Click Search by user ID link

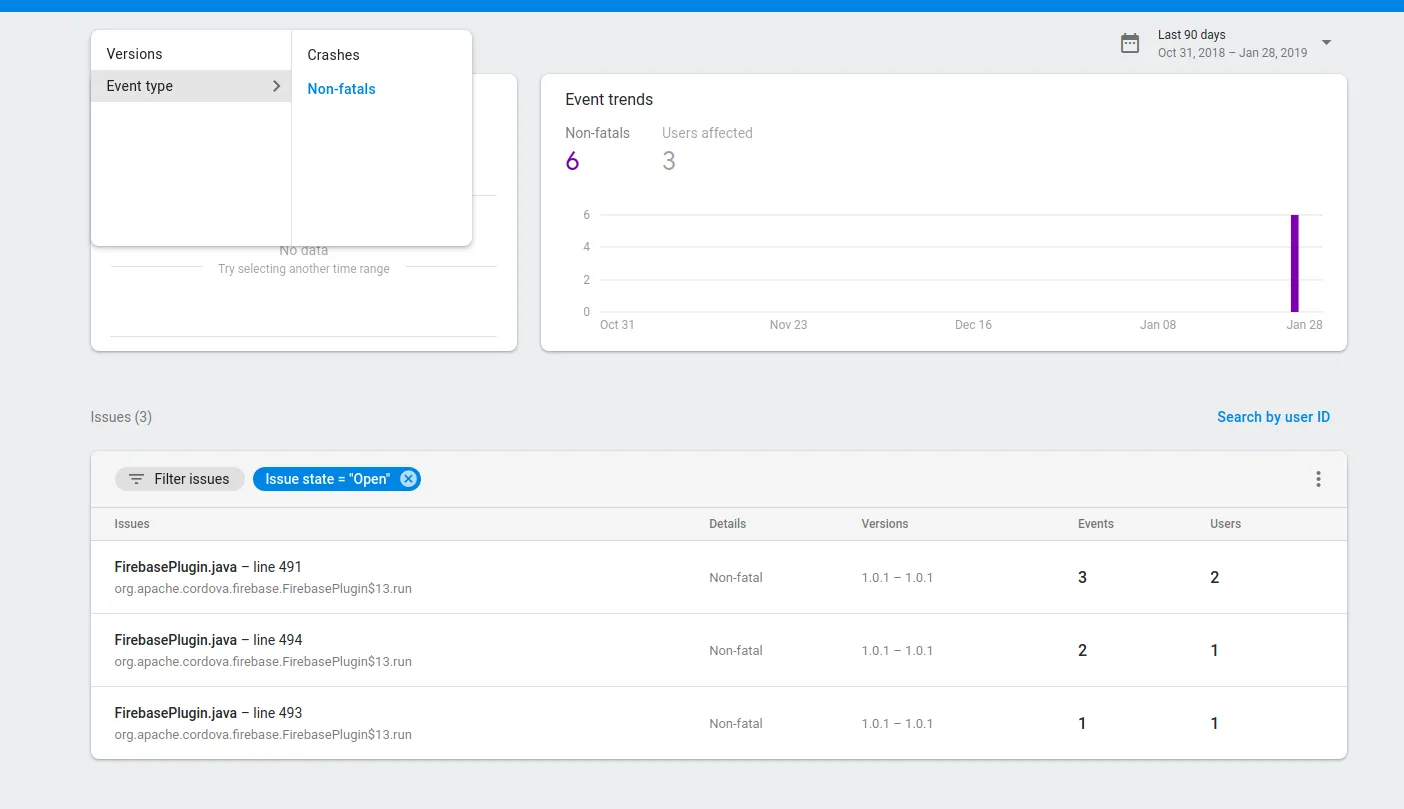coord(1273,417)
